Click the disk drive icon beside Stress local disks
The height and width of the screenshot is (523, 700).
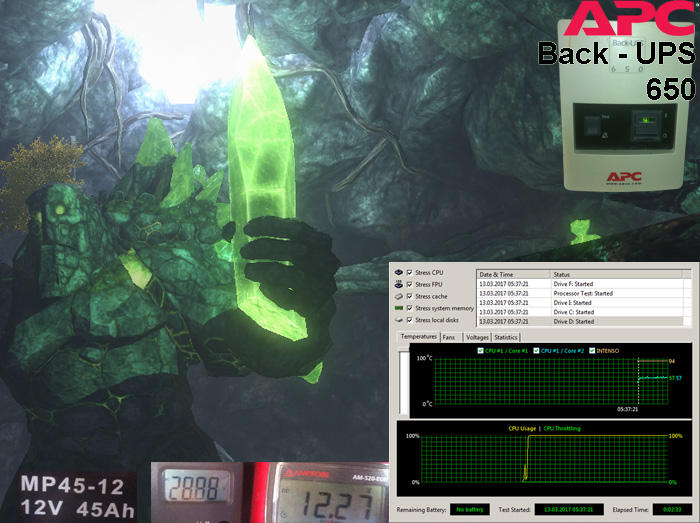399,320
